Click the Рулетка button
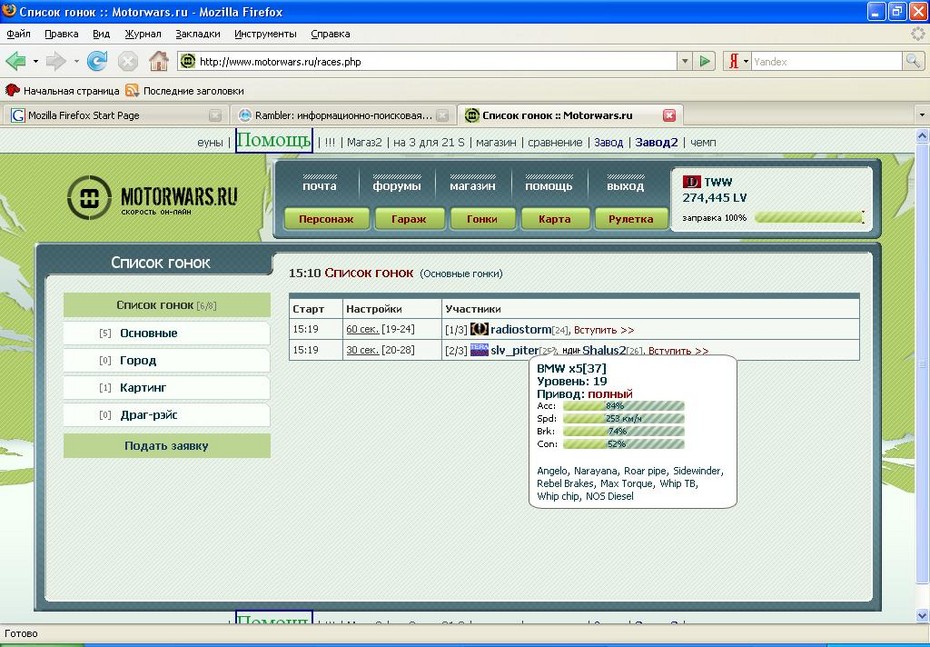 coord(630,219)
